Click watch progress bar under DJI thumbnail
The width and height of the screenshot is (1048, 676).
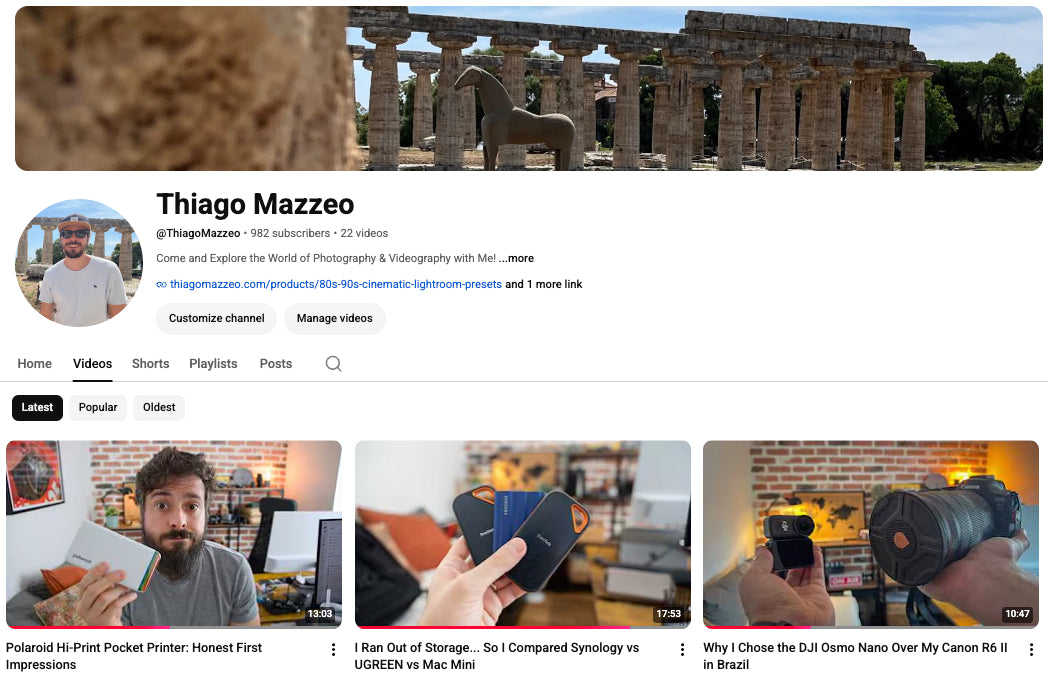click(871, 627)
